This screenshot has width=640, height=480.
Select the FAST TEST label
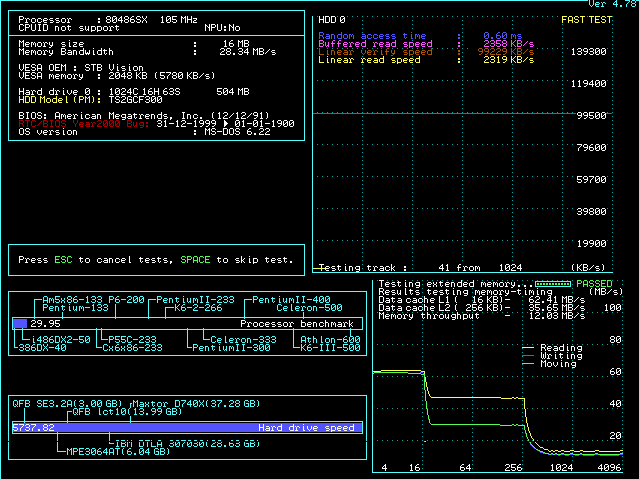click(588, 19)
